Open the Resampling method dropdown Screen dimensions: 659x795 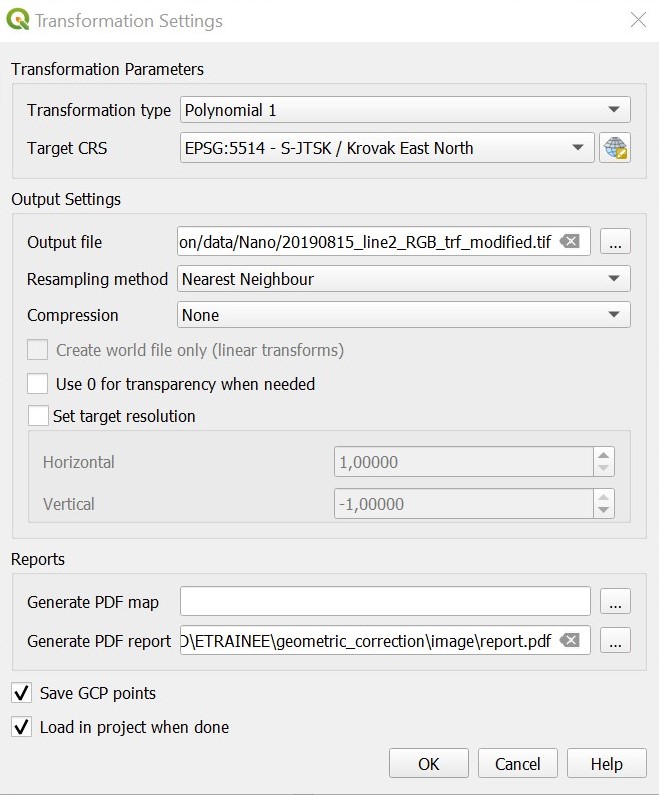tap(404, 279)
